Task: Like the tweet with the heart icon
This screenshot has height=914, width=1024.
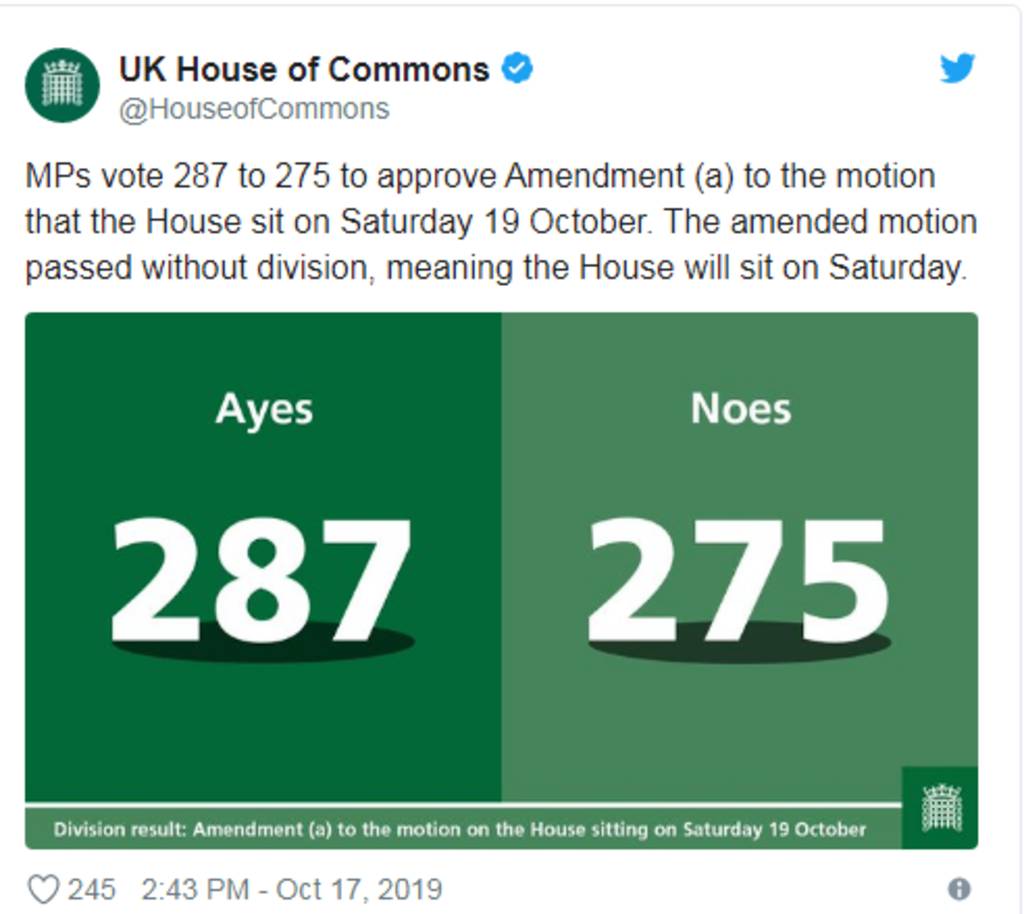Action: click(44, 889)
